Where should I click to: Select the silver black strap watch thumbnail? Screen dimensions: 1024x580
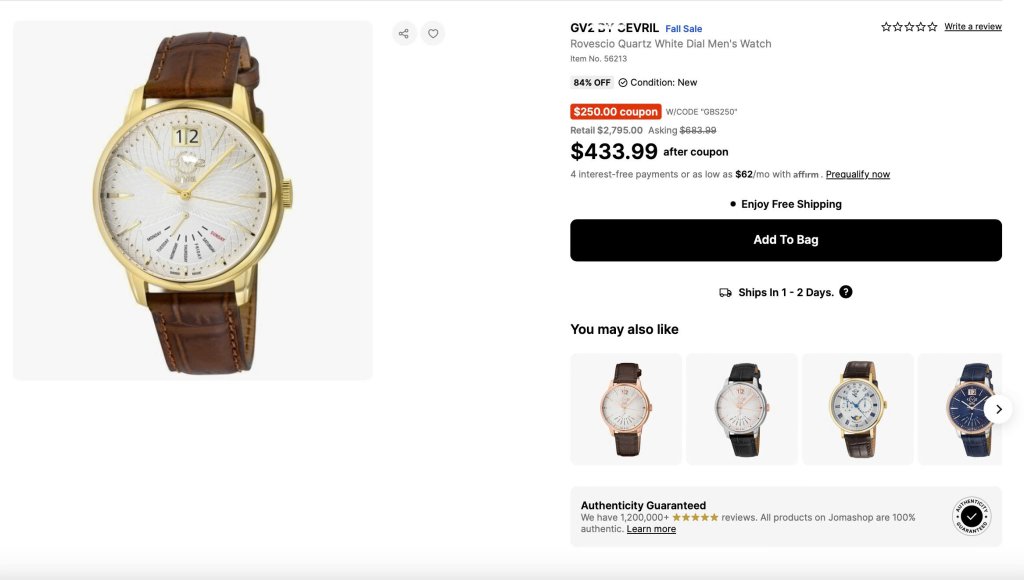tap(742, 409)
